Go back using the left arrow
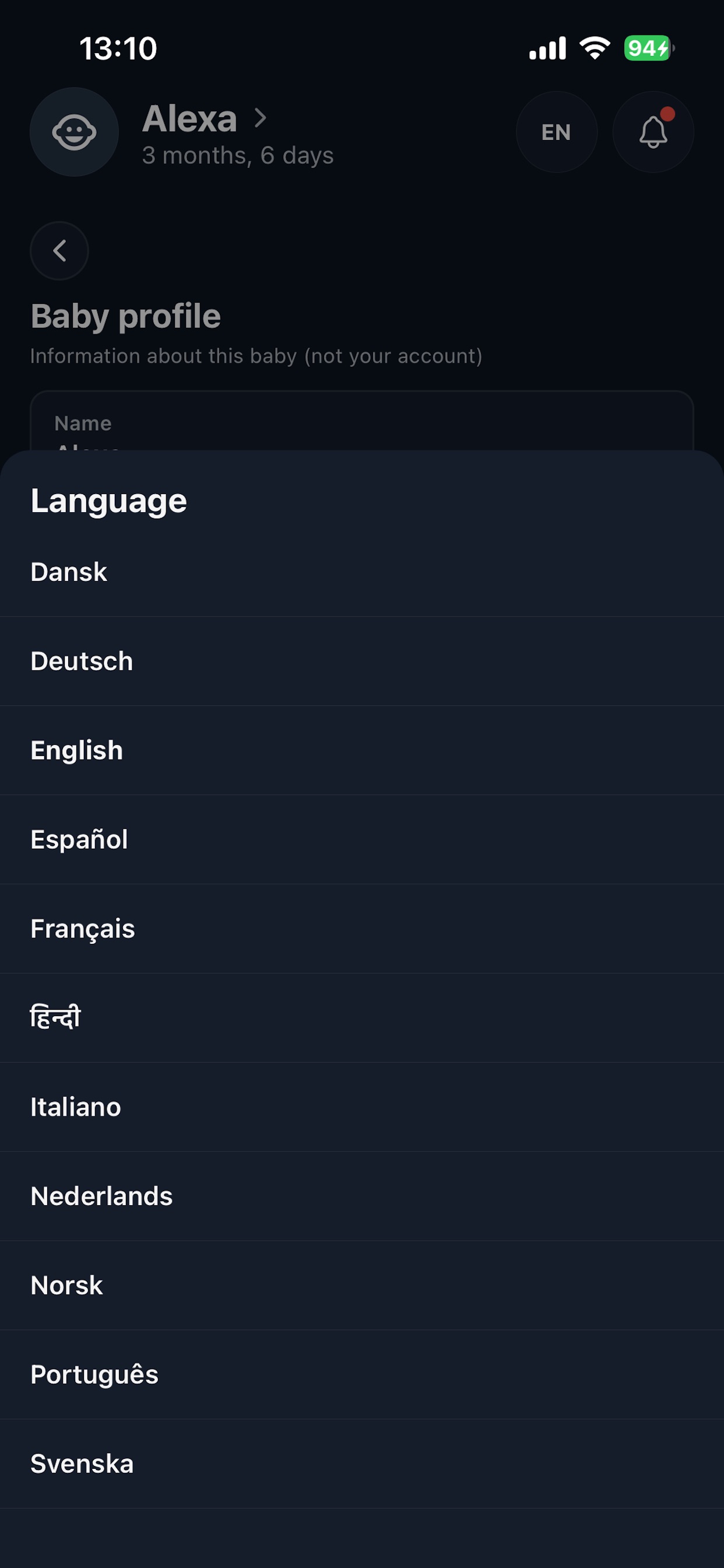This screenshot has width=724, height=1568. pos(59,251)
